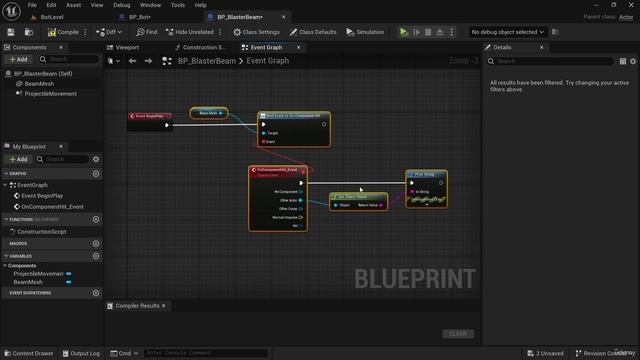Add new graph with Graphs plus icon
This screenshot has width=640, height=360.
[x=96, y=173]
